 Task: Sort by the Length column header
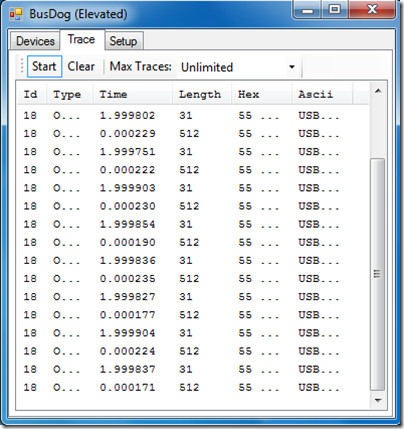tap(202, 94)
